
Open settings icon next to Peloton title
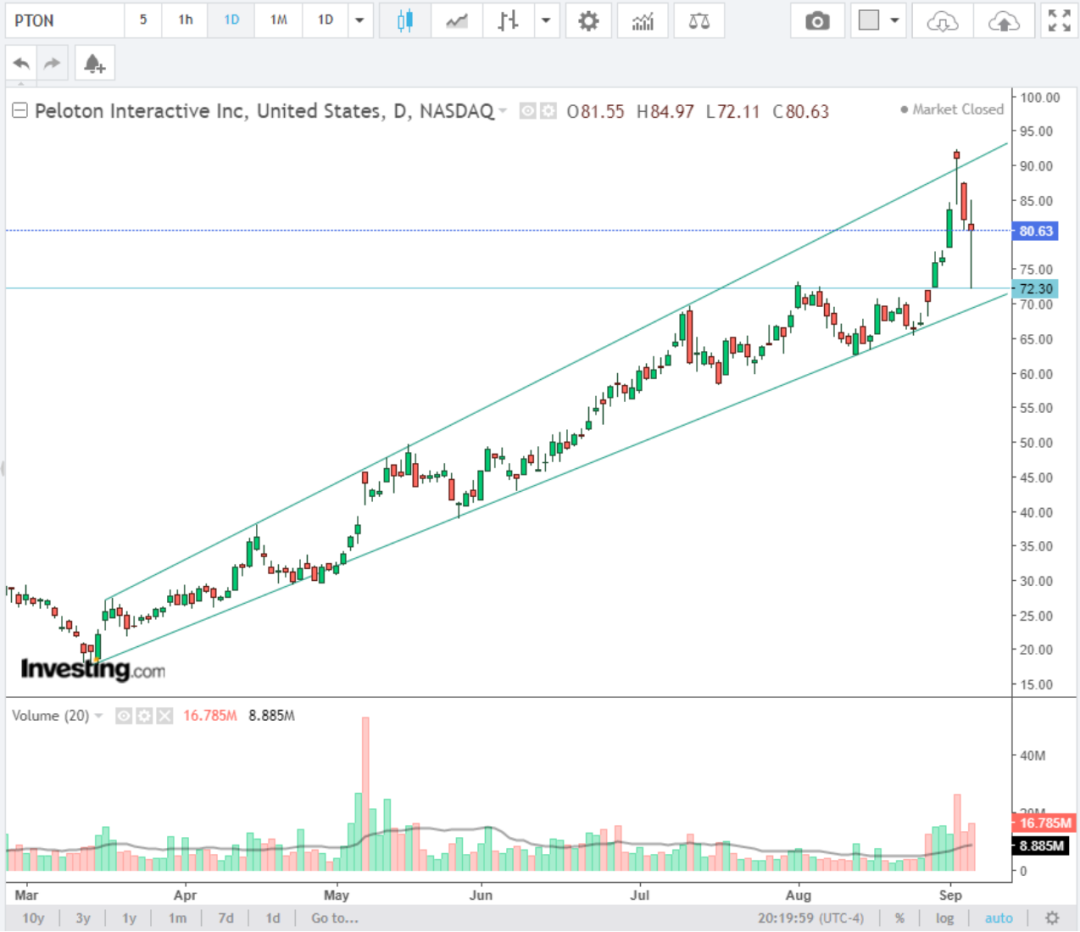coord(548,111)
